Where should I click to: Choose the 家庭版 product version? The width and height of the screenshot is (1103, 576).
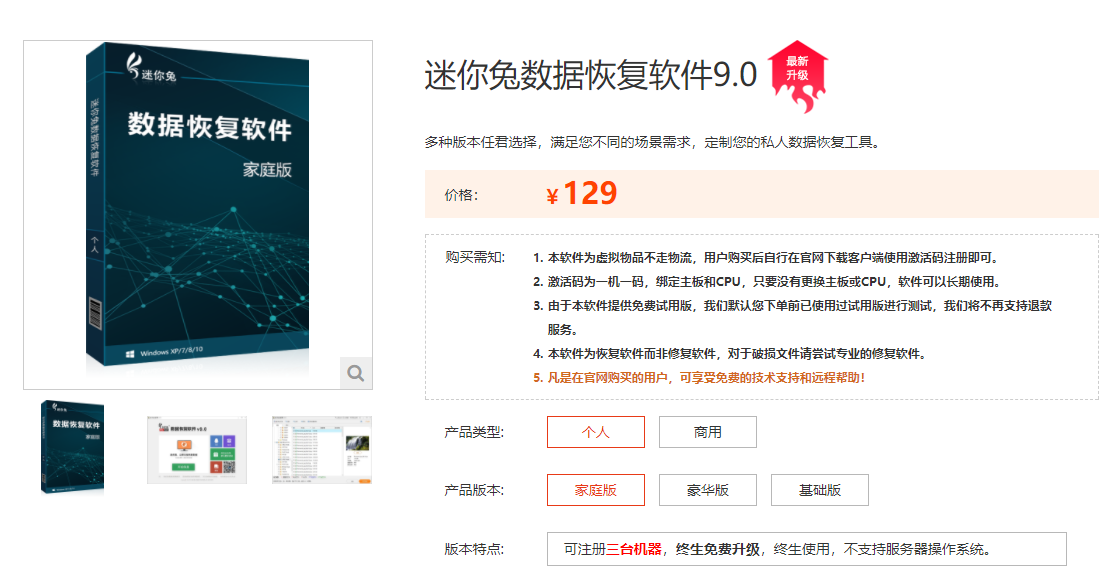(596, 490)
